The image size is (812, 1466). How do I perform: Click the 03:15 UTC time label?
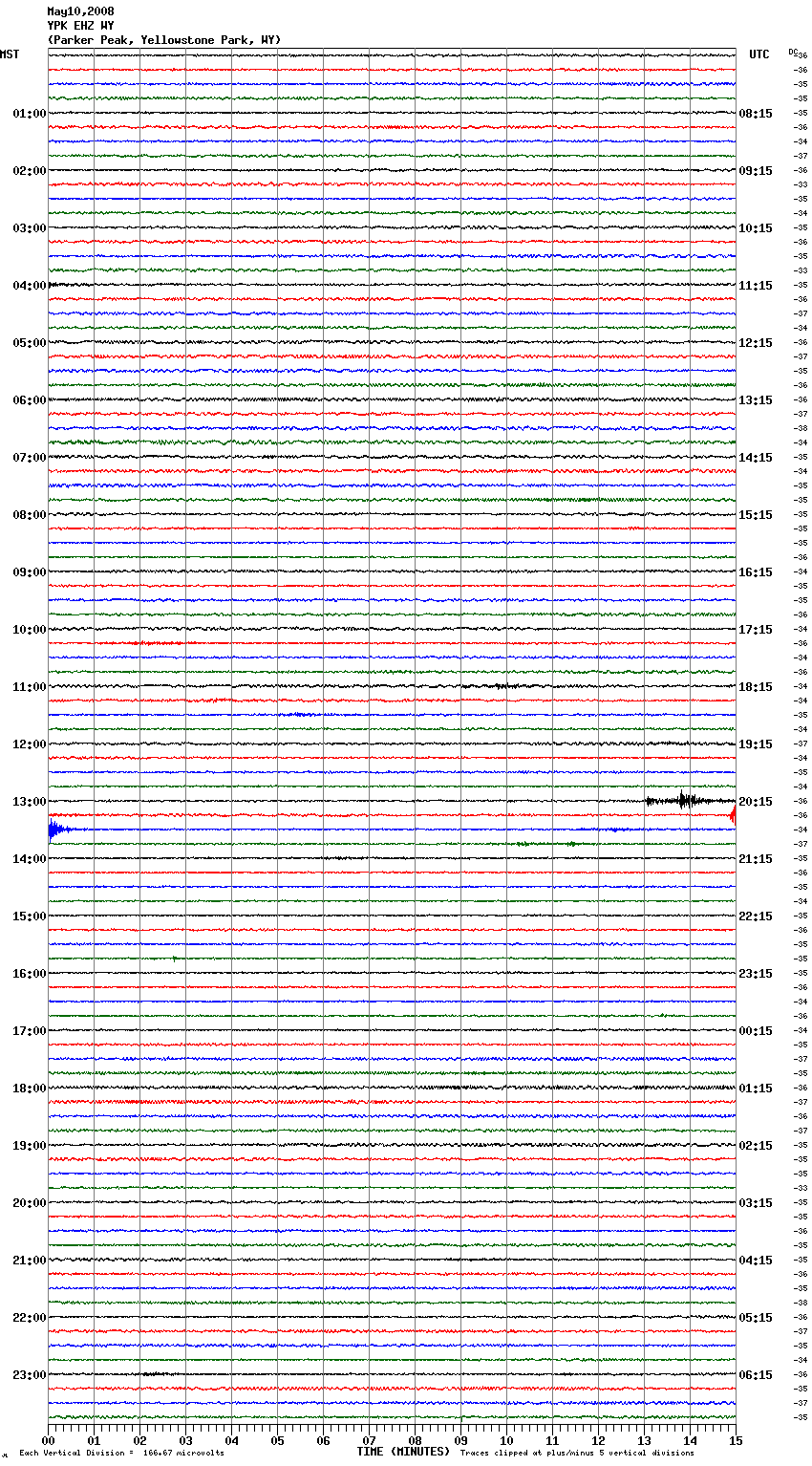coord(756,1203)
